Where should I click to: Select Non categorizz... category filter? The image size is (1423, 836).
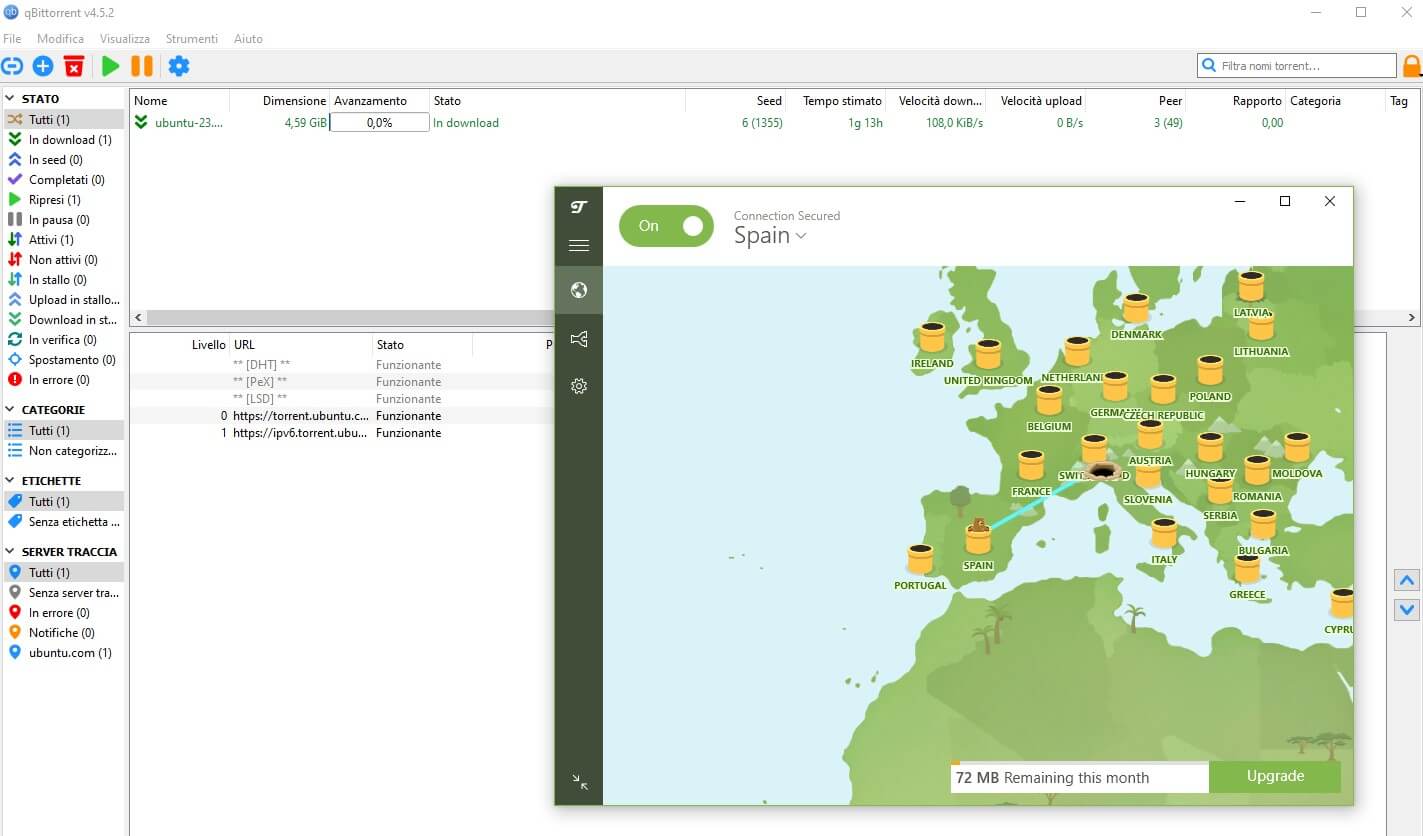[63, 451]
